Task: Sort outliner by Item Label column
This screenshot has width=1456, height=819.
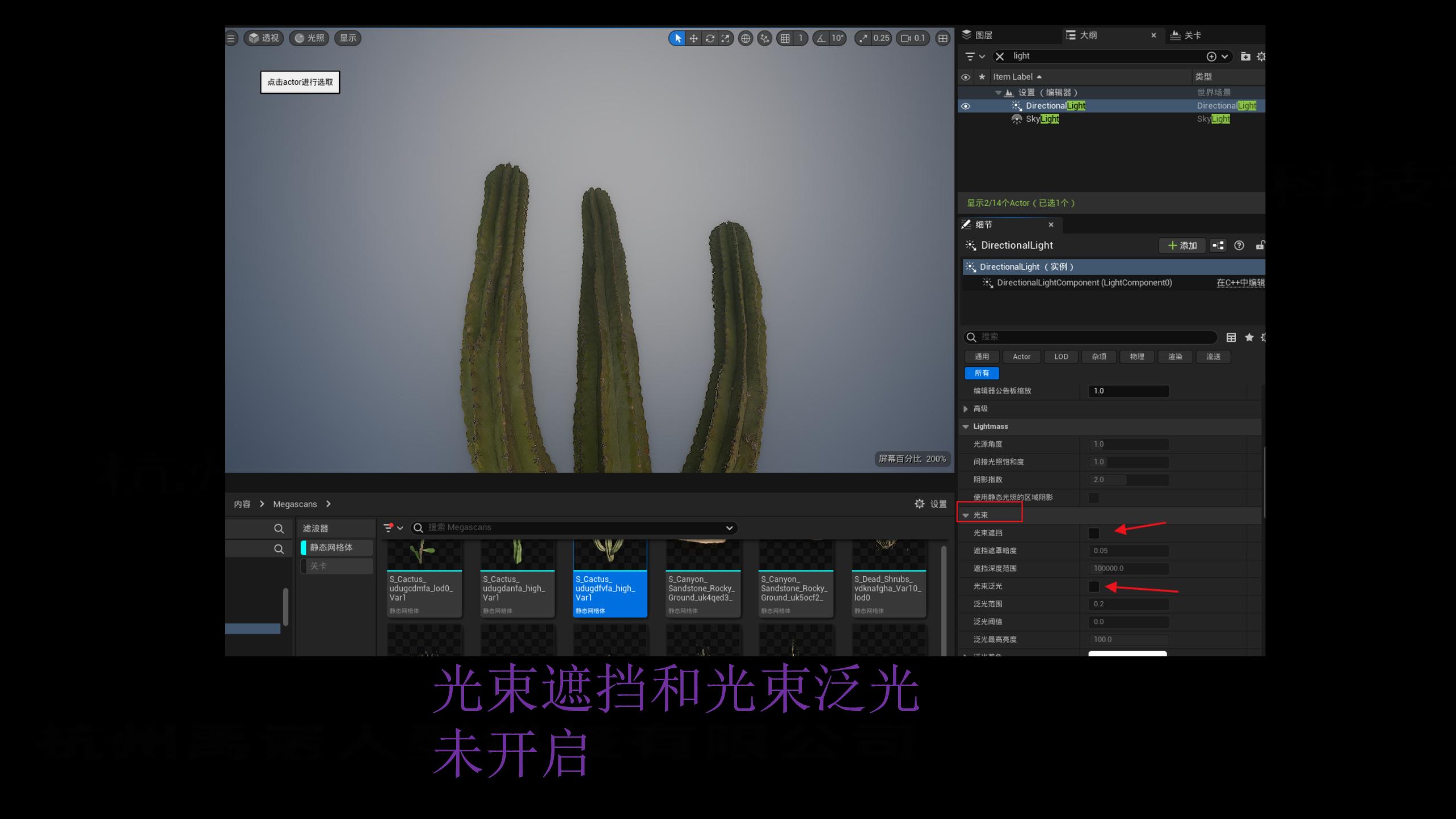Action: click(1017, 77)
